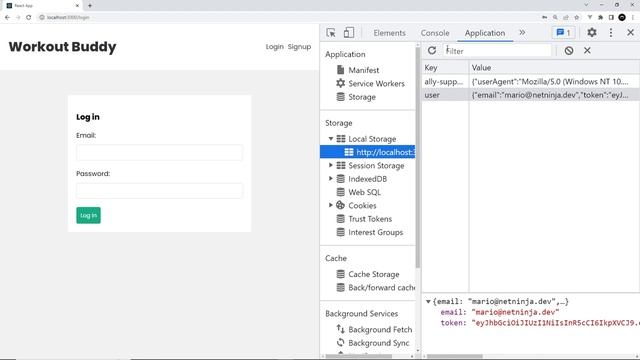
Task: Expand the IndexedDB tree node
Action: pyautogui.click(x=331, y=179)
